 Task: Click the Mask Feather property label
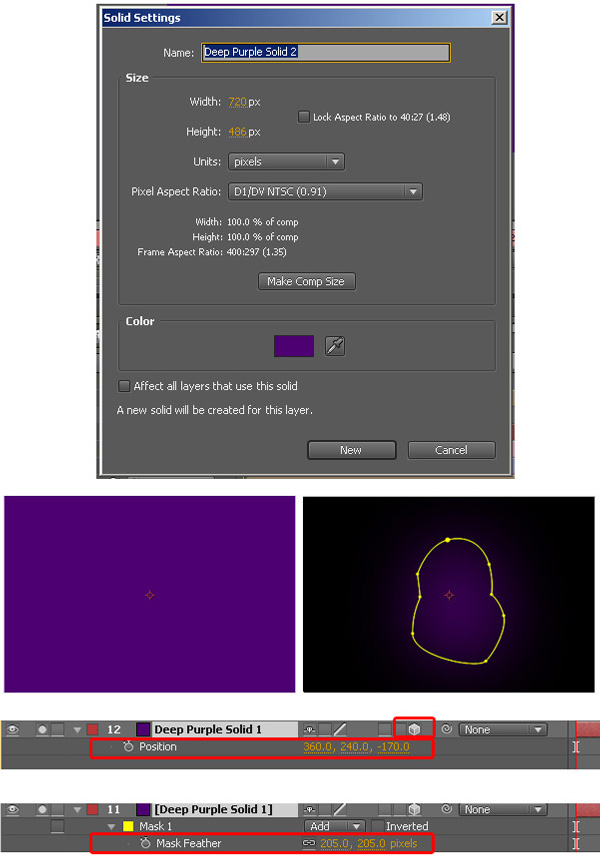point(188,843)
